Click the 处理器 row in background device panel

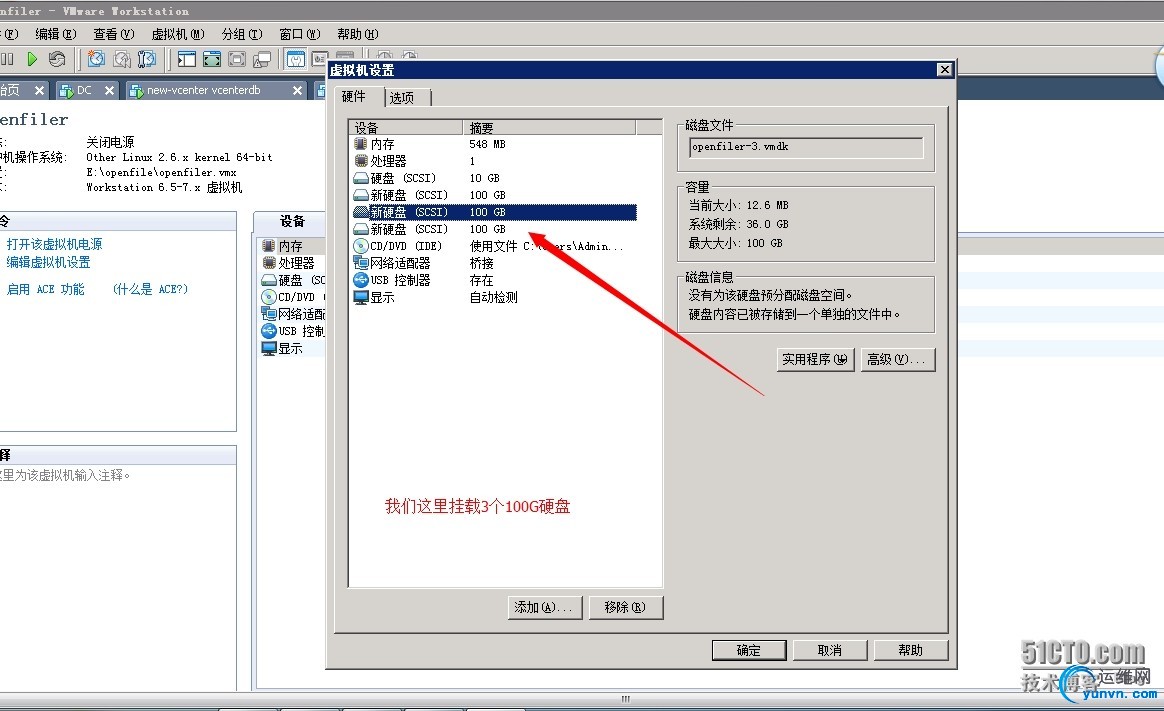pyautogui.click(x=292, y=263)
